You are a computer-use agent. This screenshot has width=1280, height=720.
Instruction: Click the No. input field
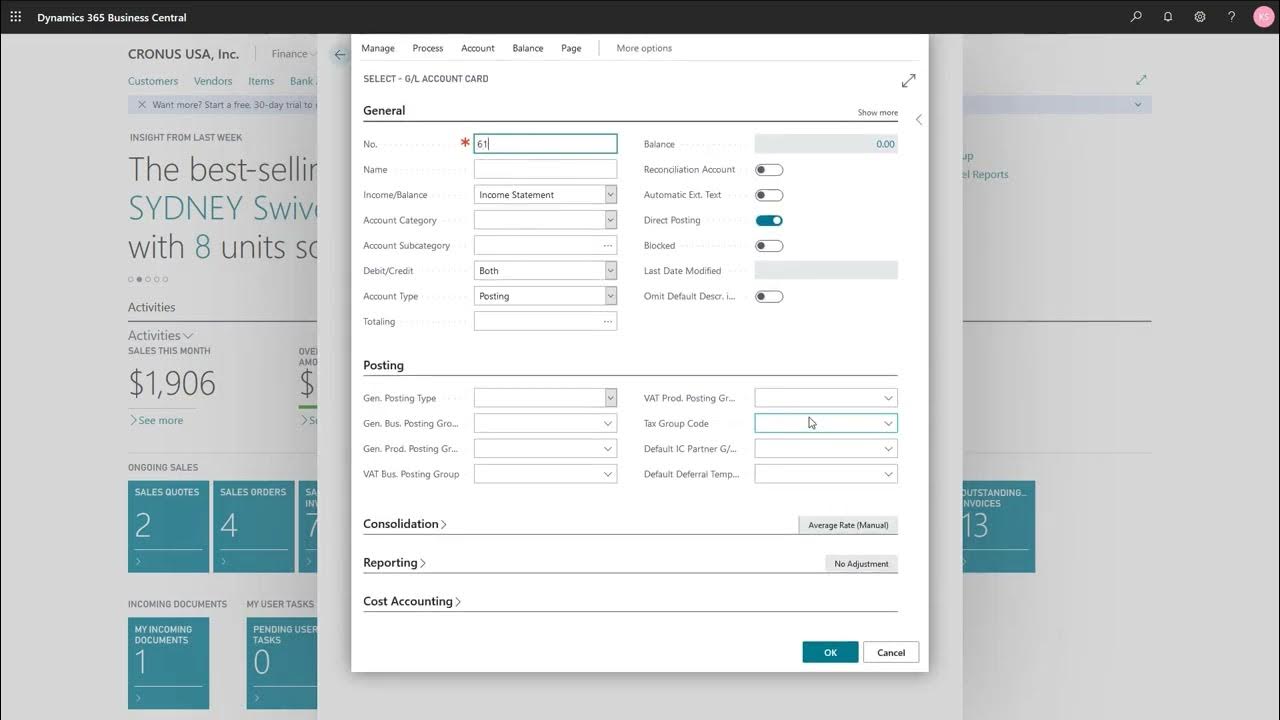545,144
